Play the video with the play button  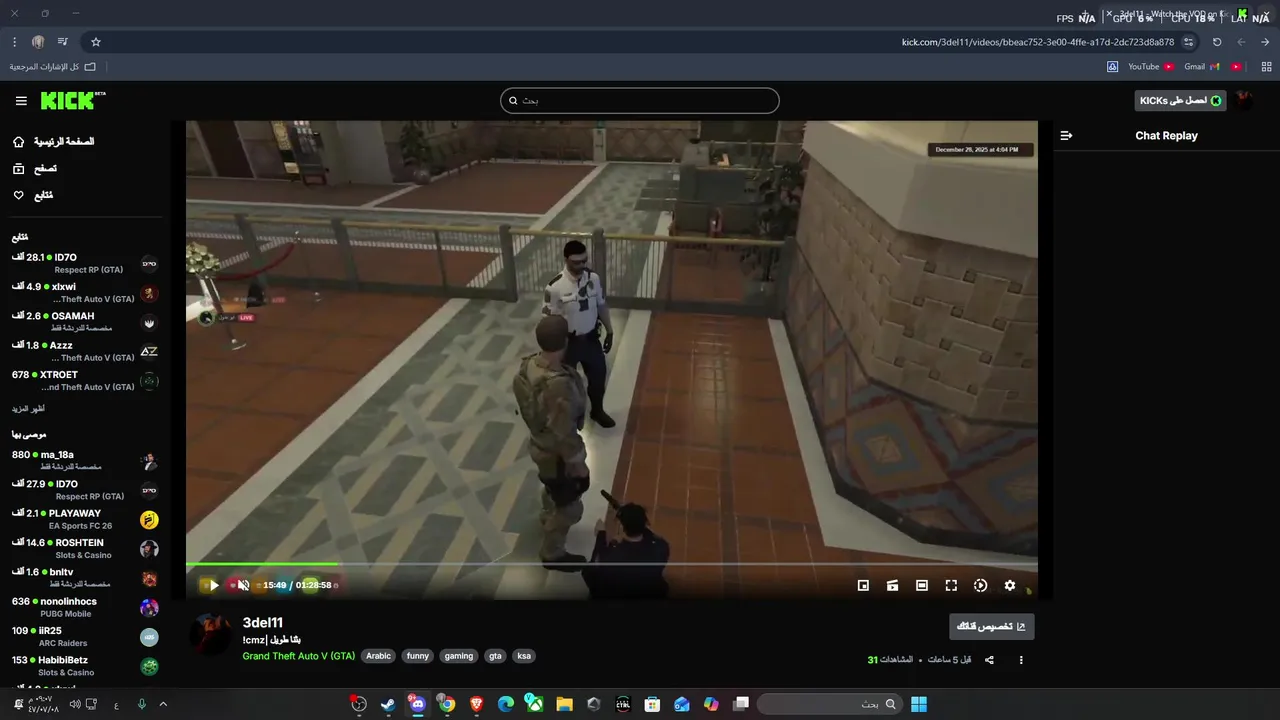tap(213, 585)
